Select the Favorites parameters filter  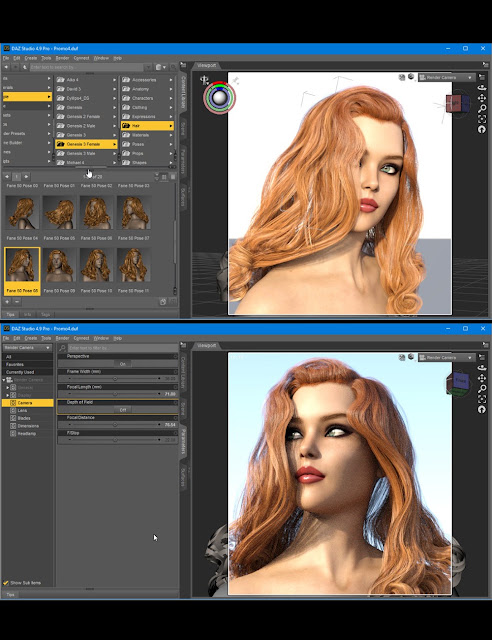[27, 364]
